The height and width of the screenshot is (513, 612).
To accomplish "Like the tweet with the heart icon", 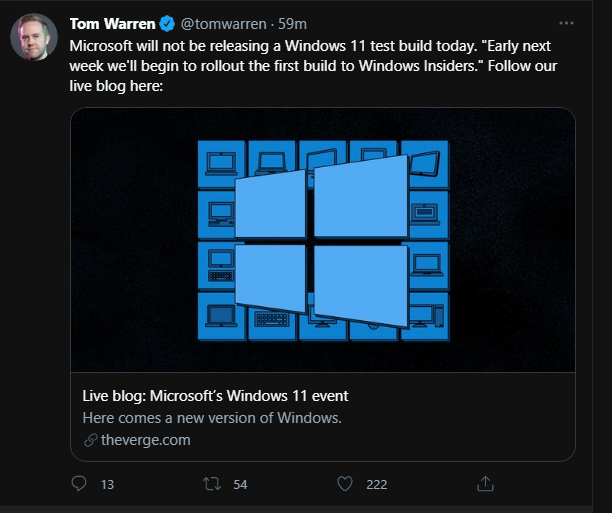I will point(345,484).
